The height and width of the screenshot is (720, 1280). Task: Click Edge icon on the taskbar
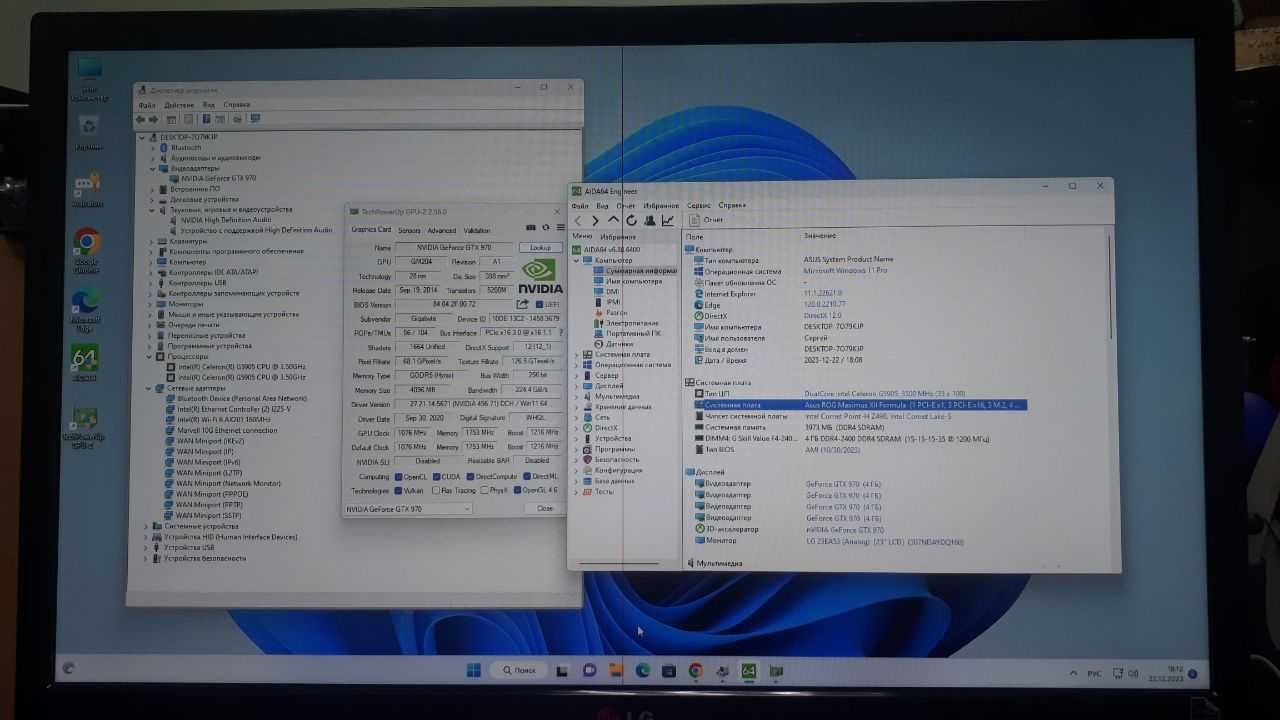click(643, 671)
